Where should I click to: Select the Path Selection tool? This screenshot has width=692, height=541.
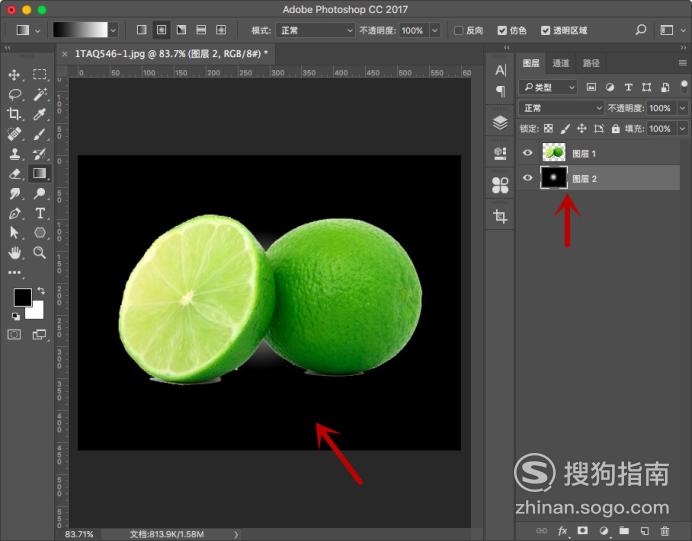click(x=14, y=233)
